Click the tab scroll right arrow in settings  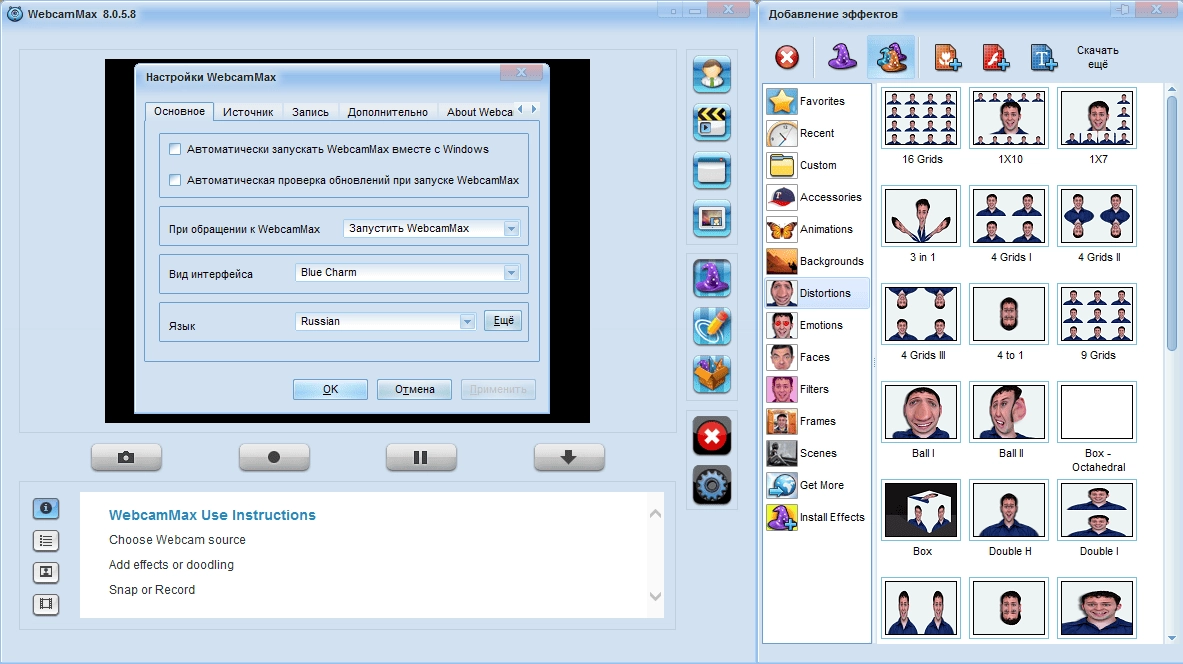pyautogui.click(x=534, y=109)
